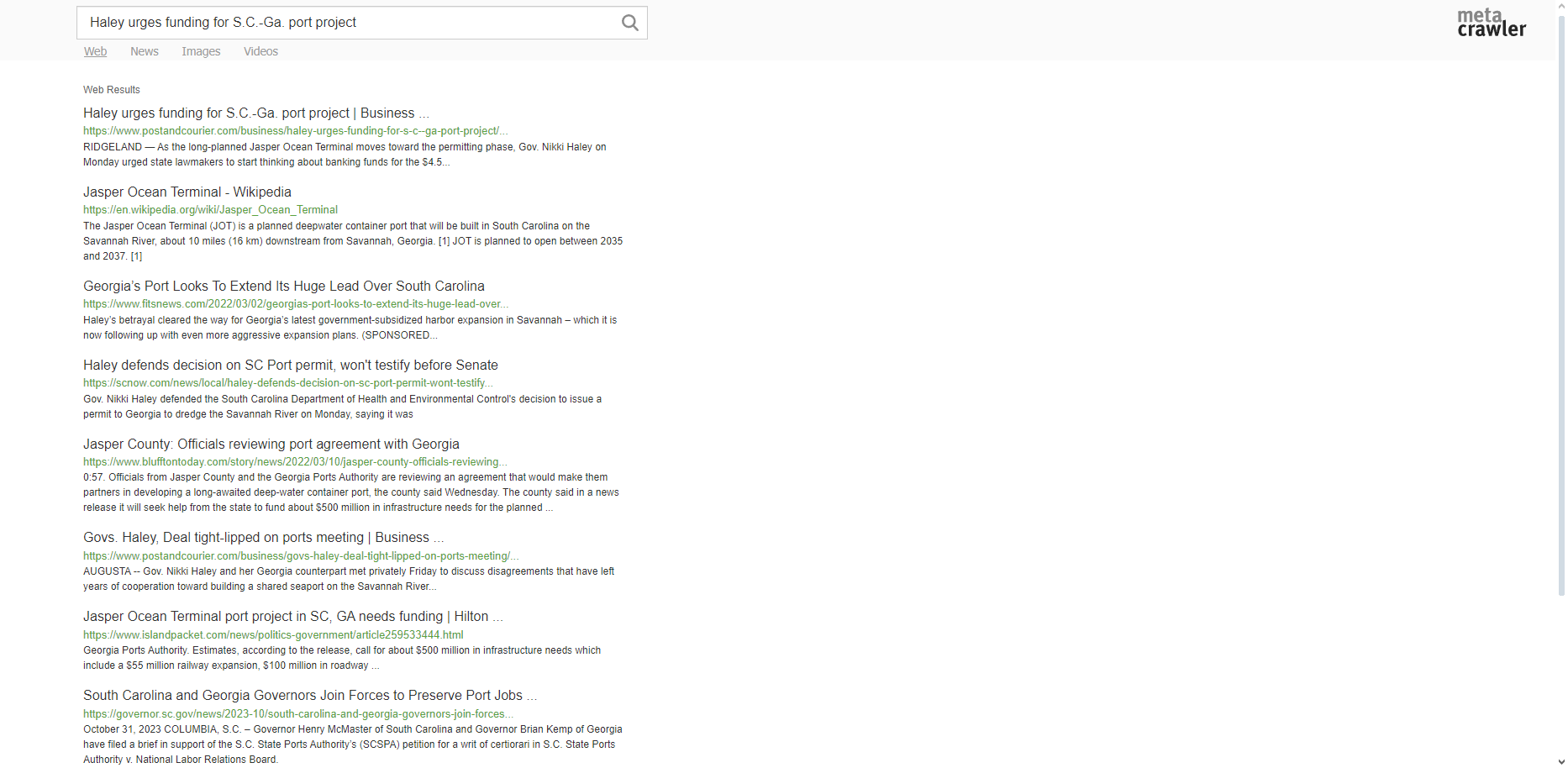This screenshot has width=1568, height=768.
Task: Open 'Jasper Ocean Terminal - Wikipedia' result
Action: click(x=187, y=192)
